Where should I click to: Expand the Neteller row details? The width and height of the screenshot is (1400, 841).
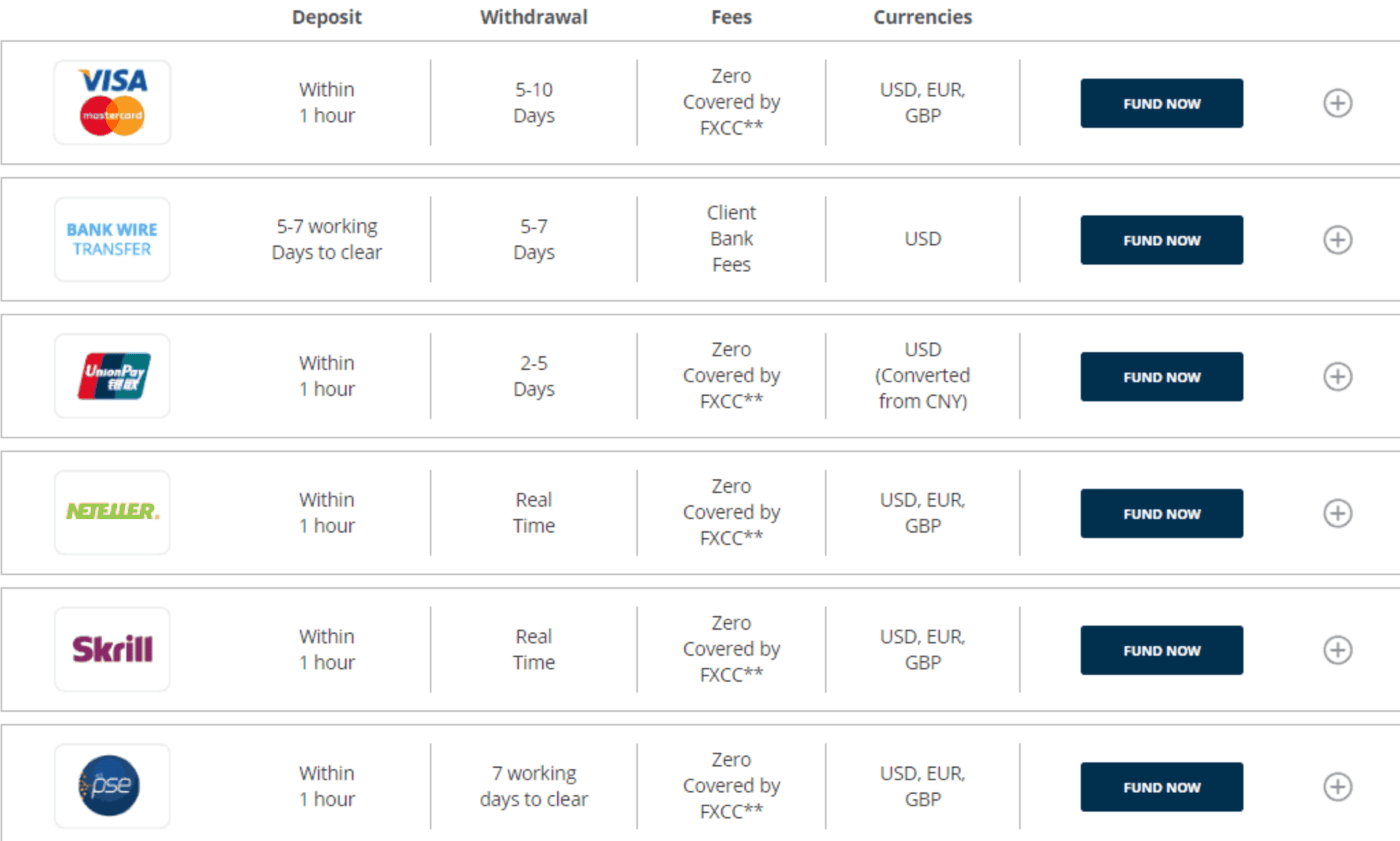(1338, 513)
